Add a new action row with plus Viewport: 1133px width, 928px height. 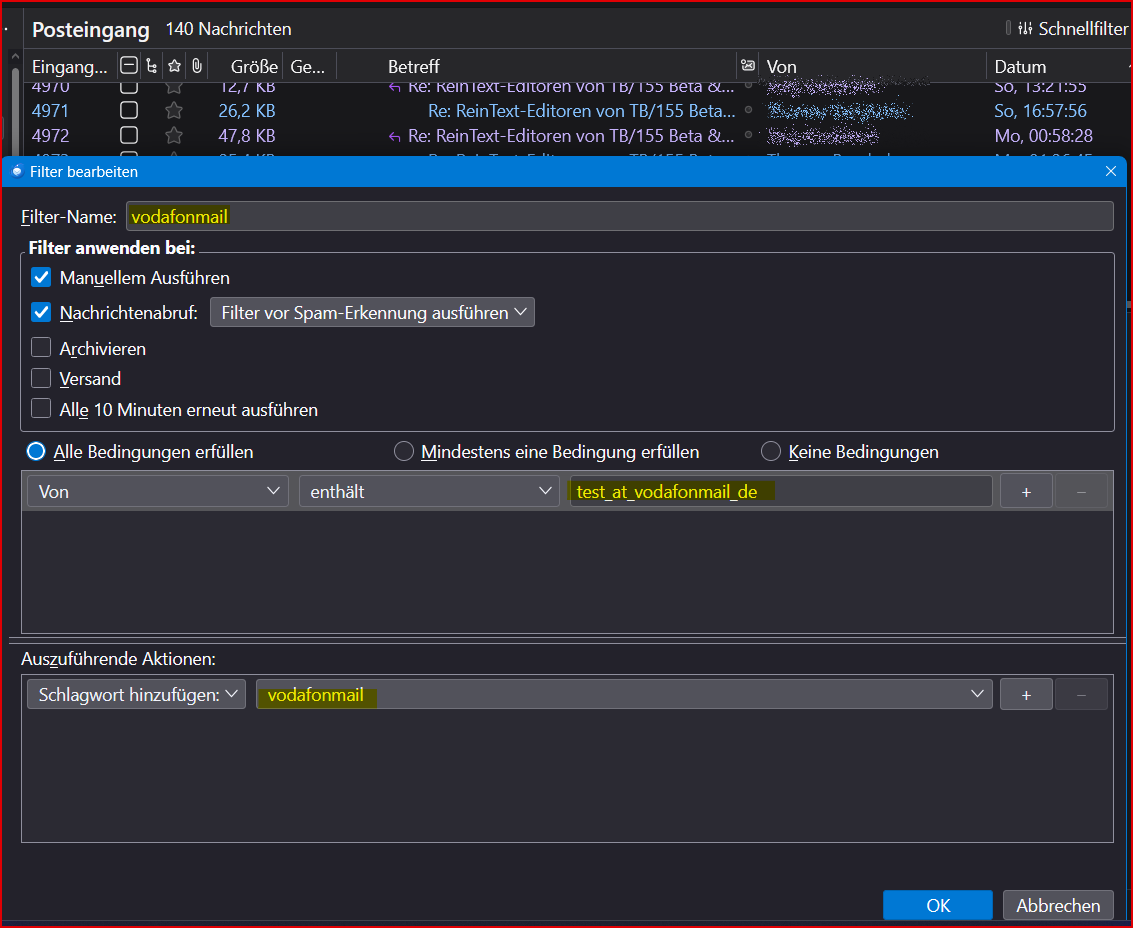(x=1026, y=695)
